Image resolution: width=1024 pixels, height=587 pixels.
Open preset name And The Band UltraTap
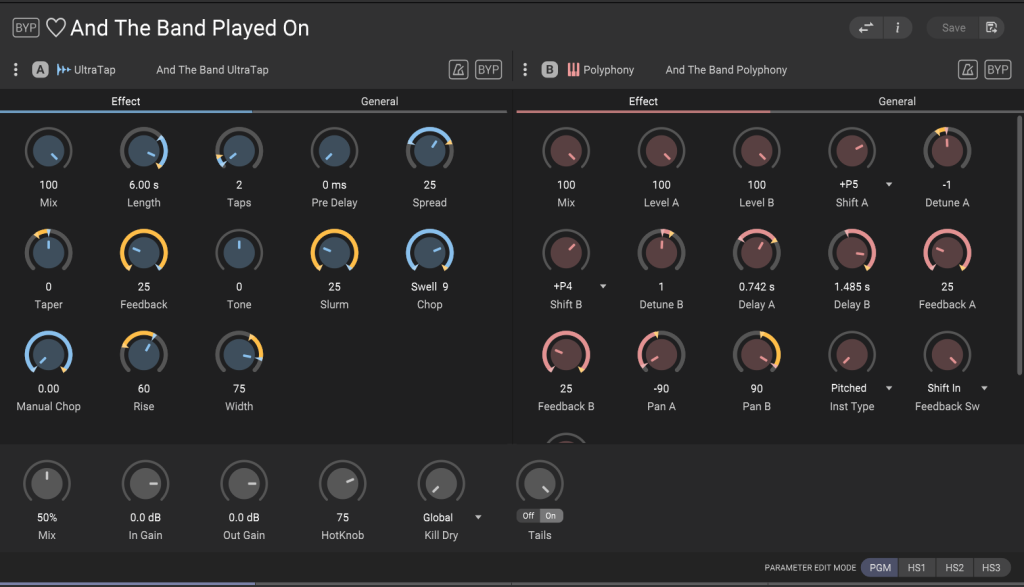click(212, 70)
